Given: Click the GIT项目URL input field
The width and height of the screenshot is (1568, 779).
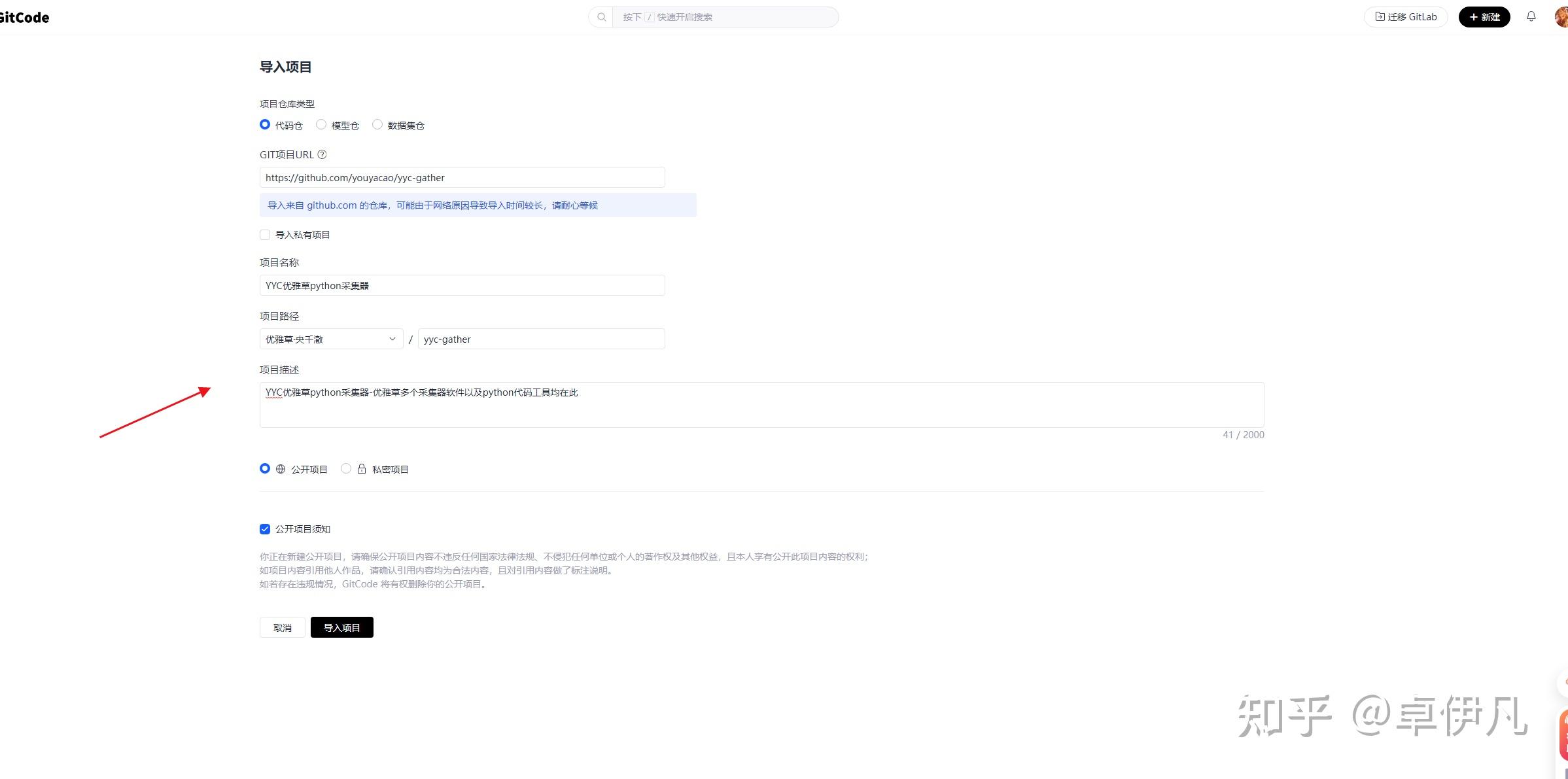Looking at the screenshot, I should [461, 177].
